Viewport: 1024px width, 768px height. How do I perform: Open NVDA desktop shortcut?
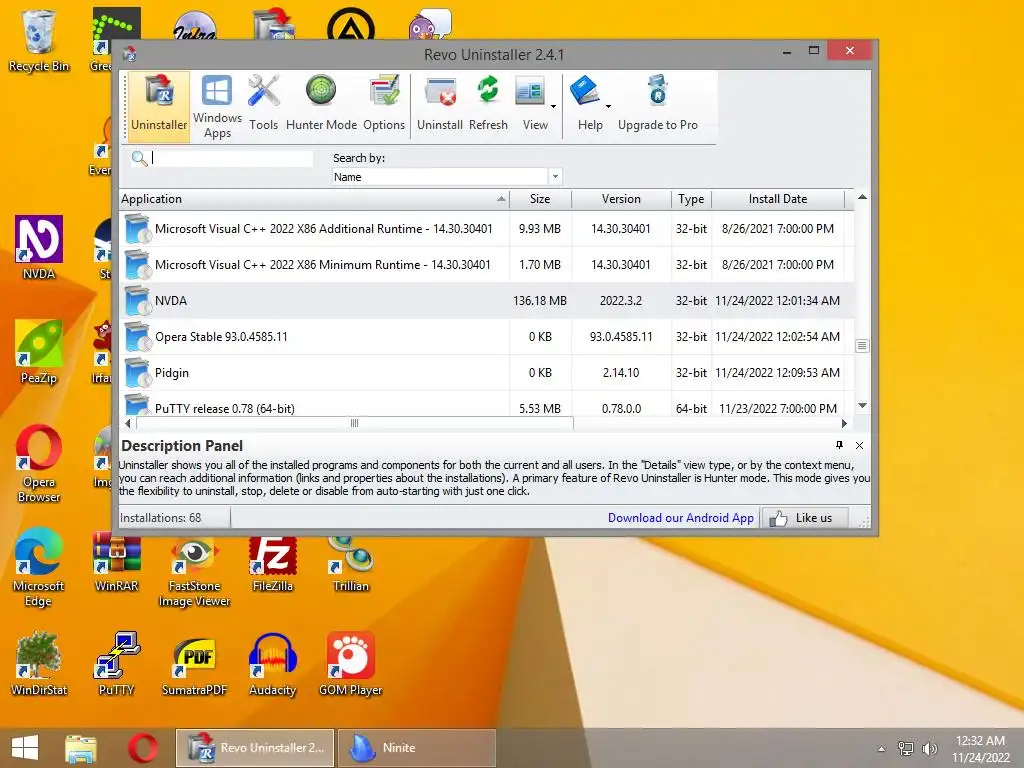pyautogui.click(x=39, y=248)
